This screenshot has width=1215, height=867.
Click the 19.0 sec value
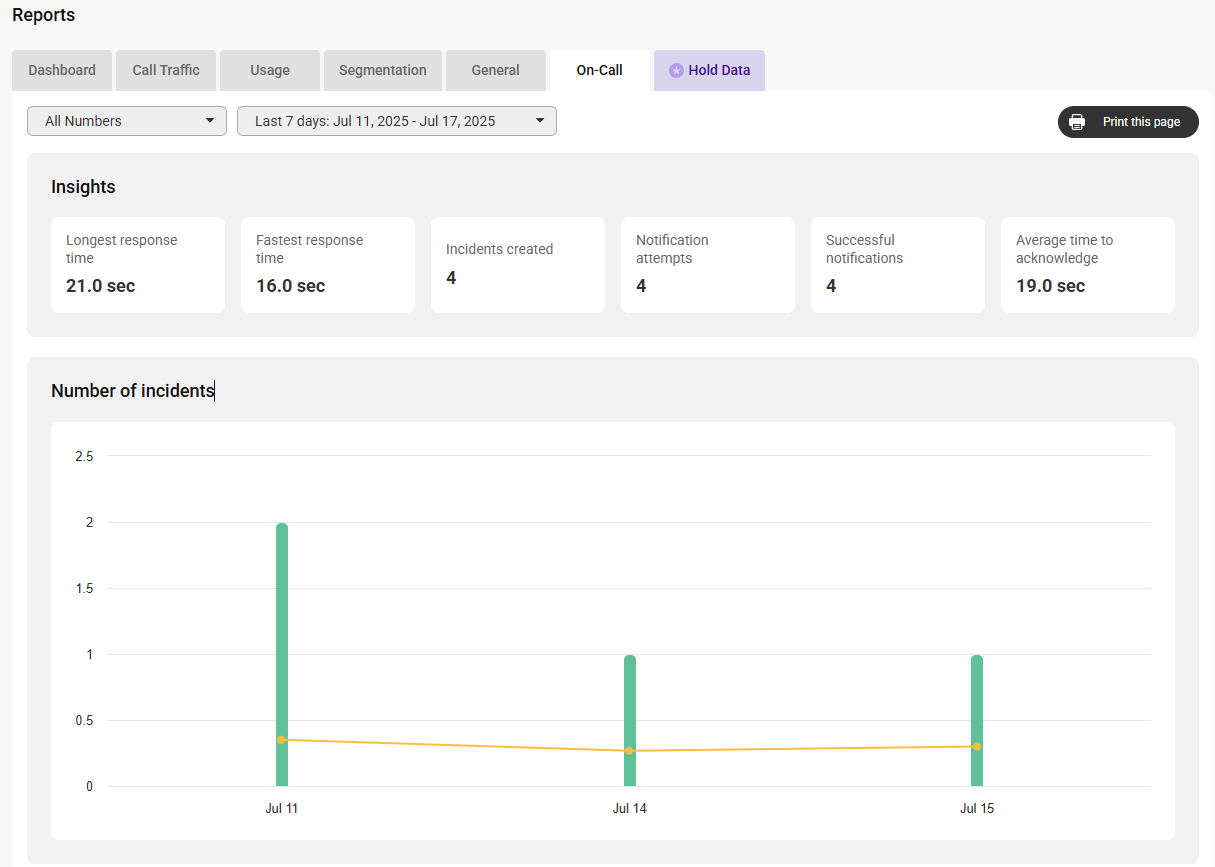coord(1050,286)
